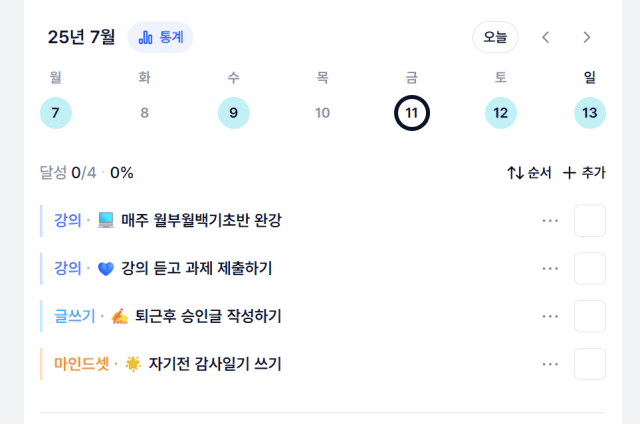The width and height of the screenshot is (640, 424).
Task: Click the 순서 sort order icon
Action: (516, 173)
